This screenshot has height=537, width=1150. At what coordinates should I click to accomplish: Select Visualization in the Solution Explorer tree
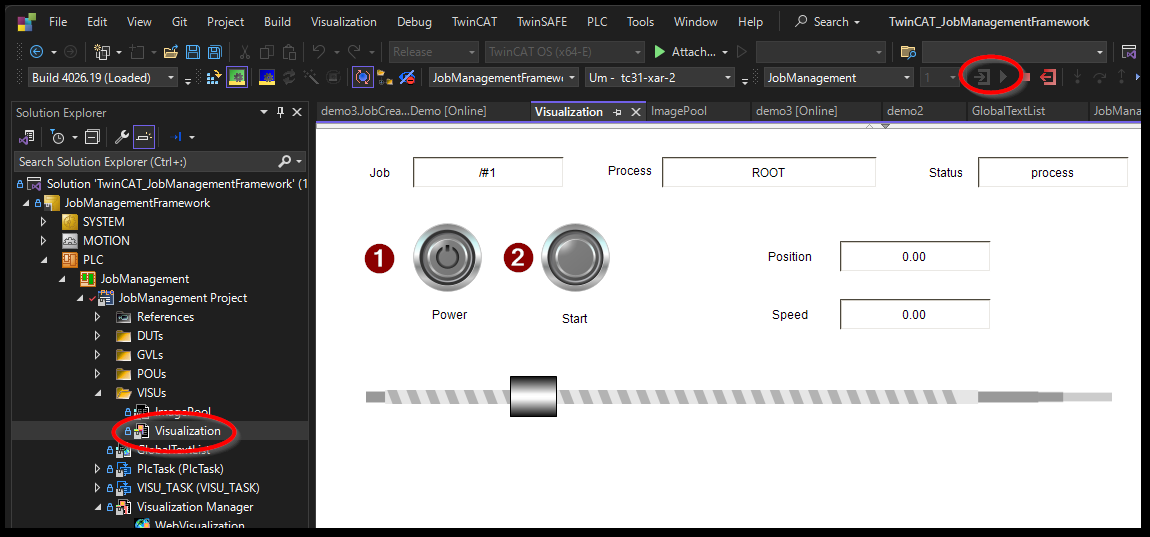tap(187, 431)
